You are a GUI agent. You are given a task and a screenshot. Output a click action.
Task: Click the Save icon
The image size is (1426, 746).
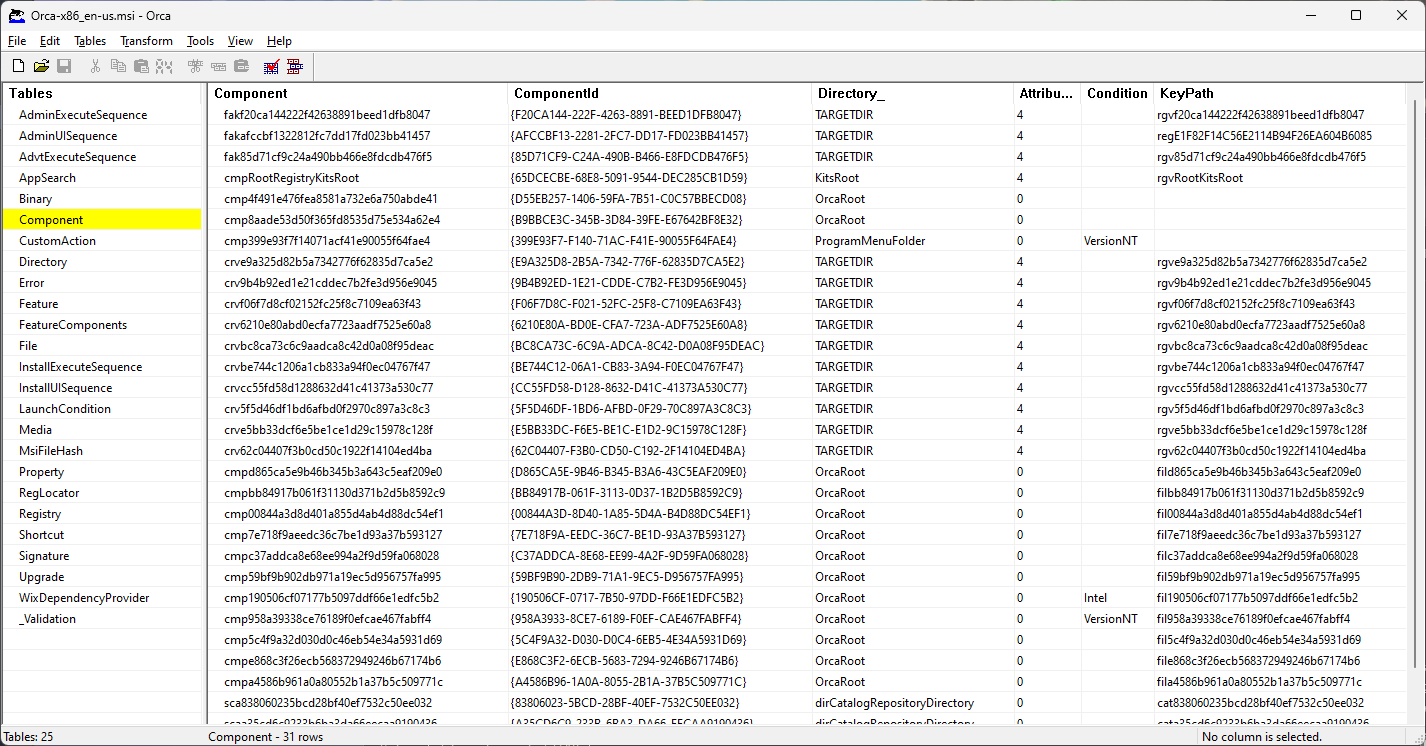coord(64,65)
